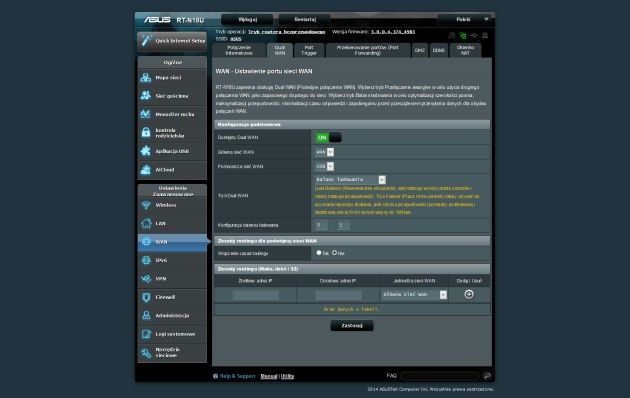This screenshot has width=630, height=398.
Task: Open Help & Support link
Action: (x=237, y=376)
